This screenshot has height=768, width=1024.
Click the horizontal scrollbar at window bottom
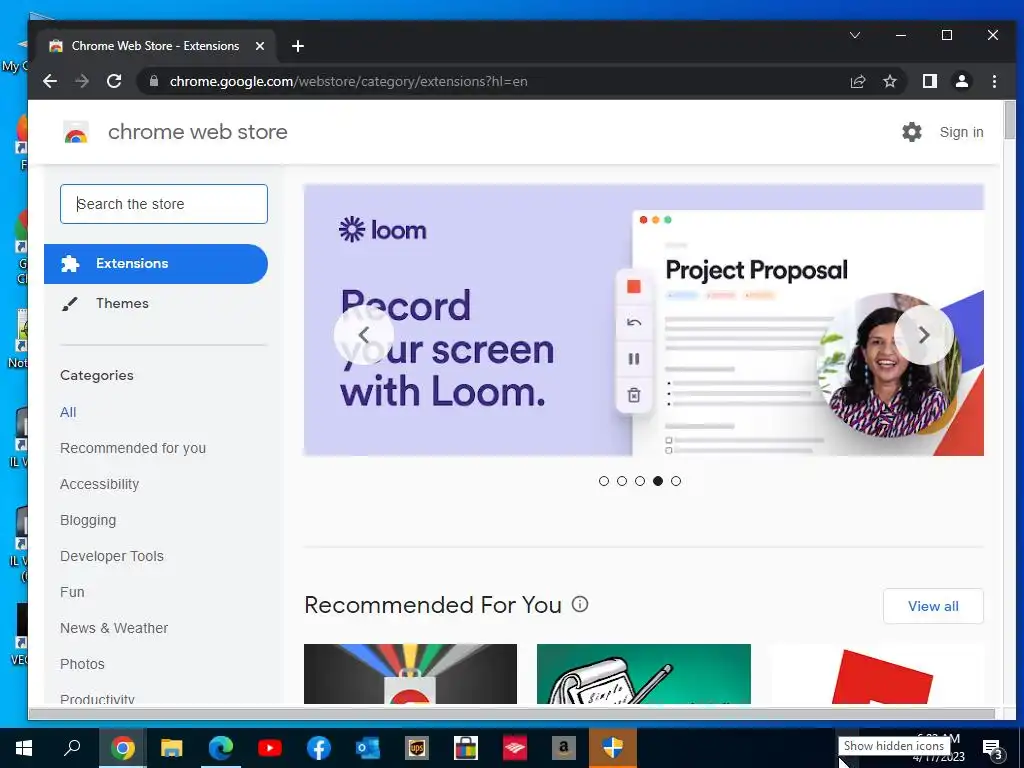[511, 714]
